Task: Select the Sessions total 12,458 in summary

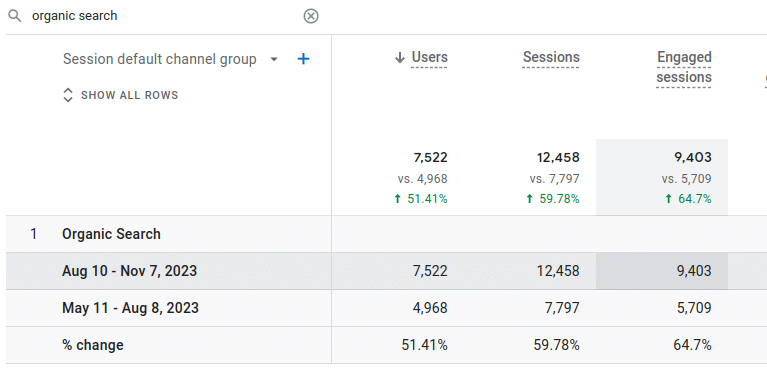Action: point(558,157)
